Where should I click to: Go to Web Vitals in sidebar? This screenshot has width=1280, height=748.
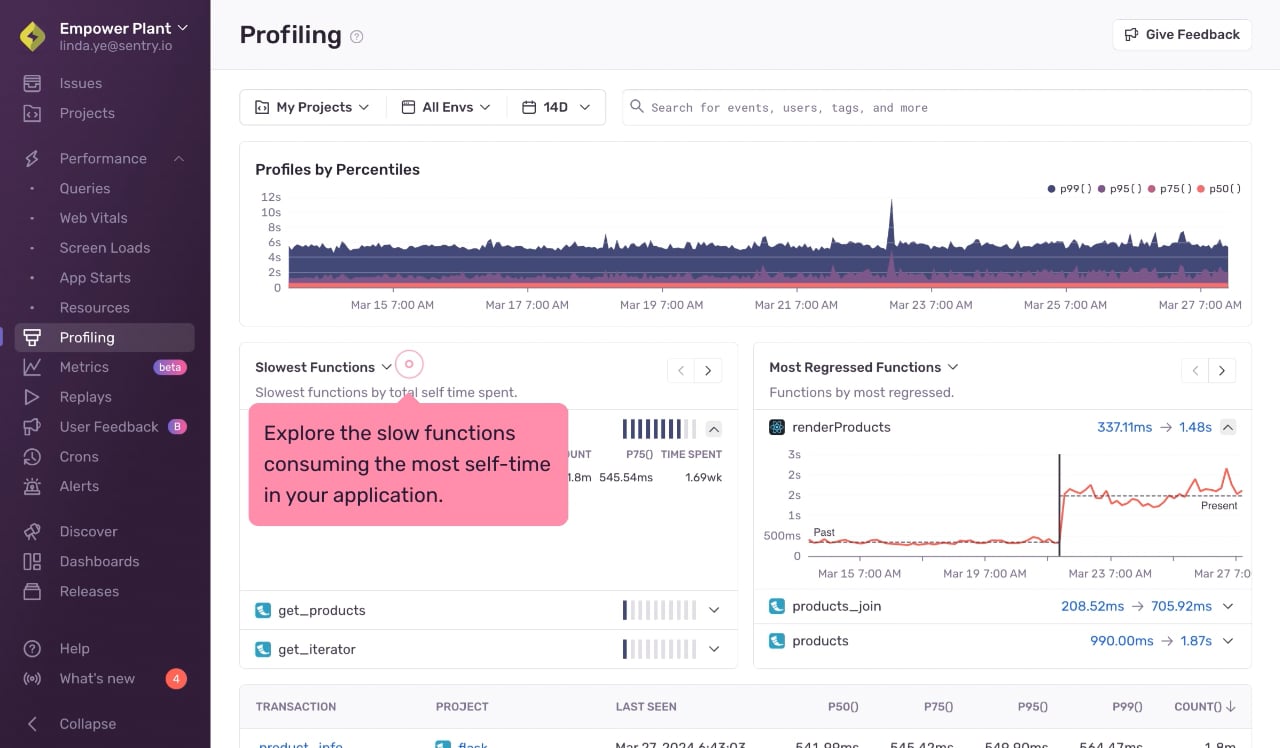93,218
